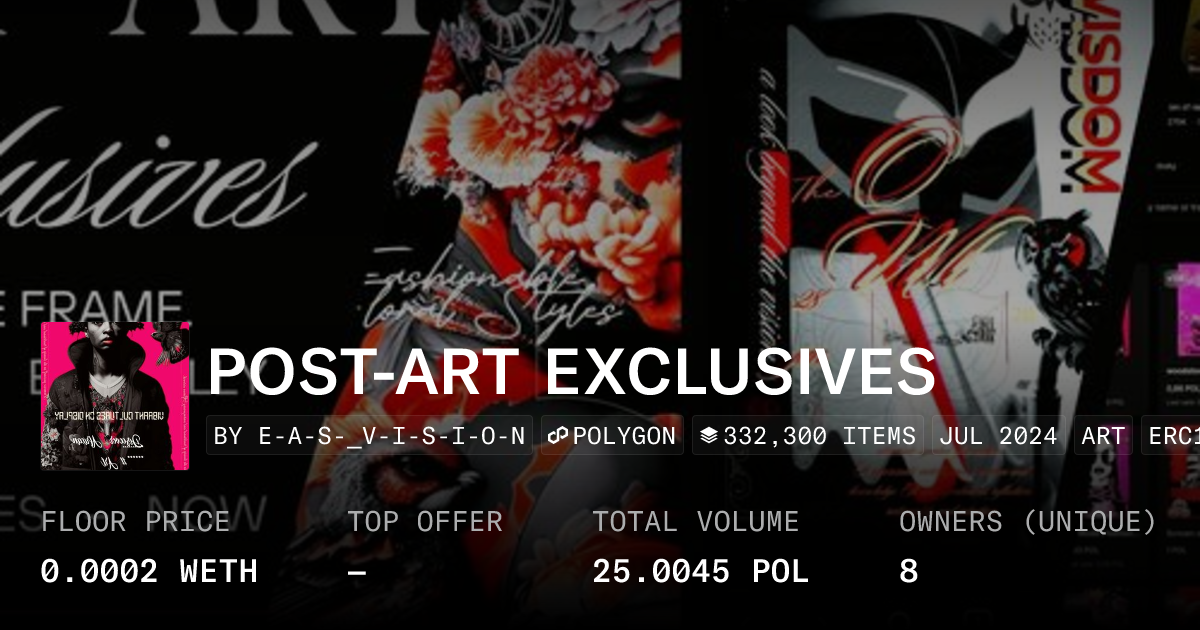Click the POST-ART EXCLUSIVES collection title

click(571, 372)
